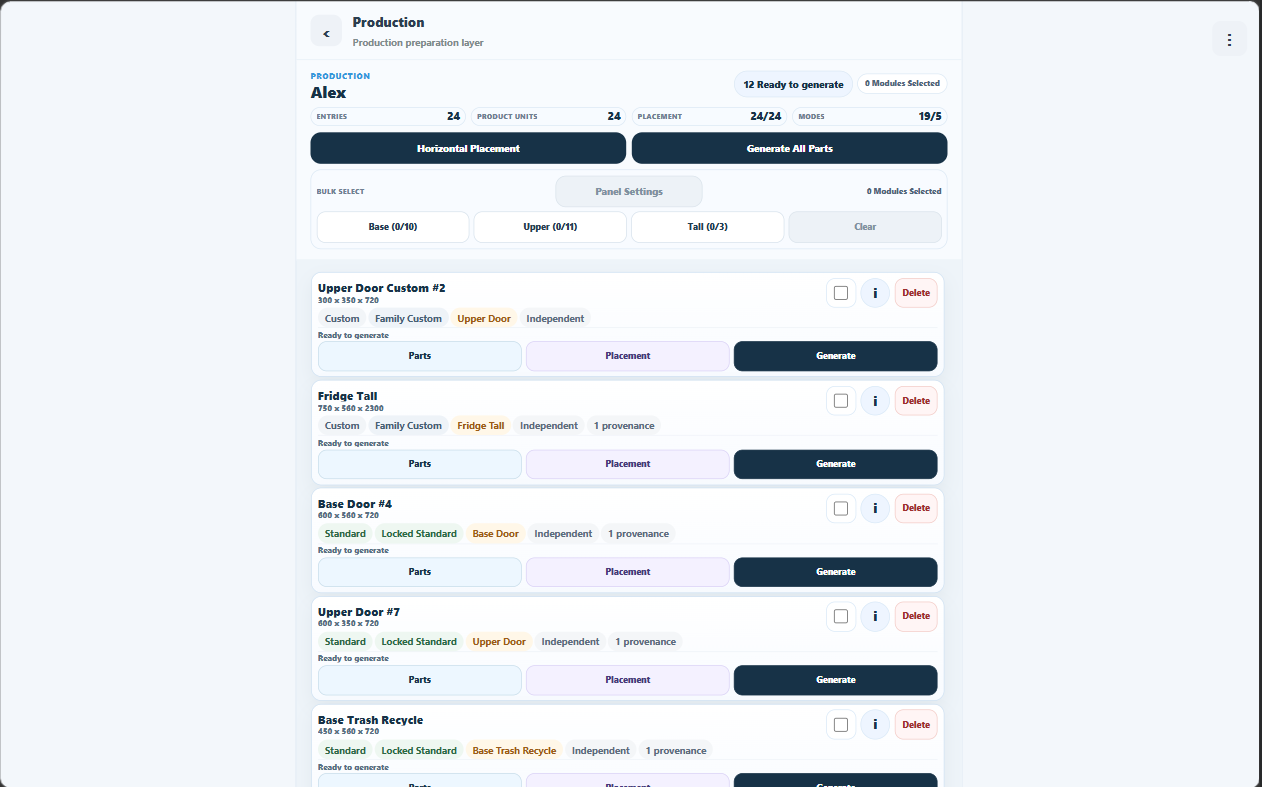Select the Upper Door Custom #2 checkbox
This screenshot has width=1262, height=787.
(x=841, y=293)
